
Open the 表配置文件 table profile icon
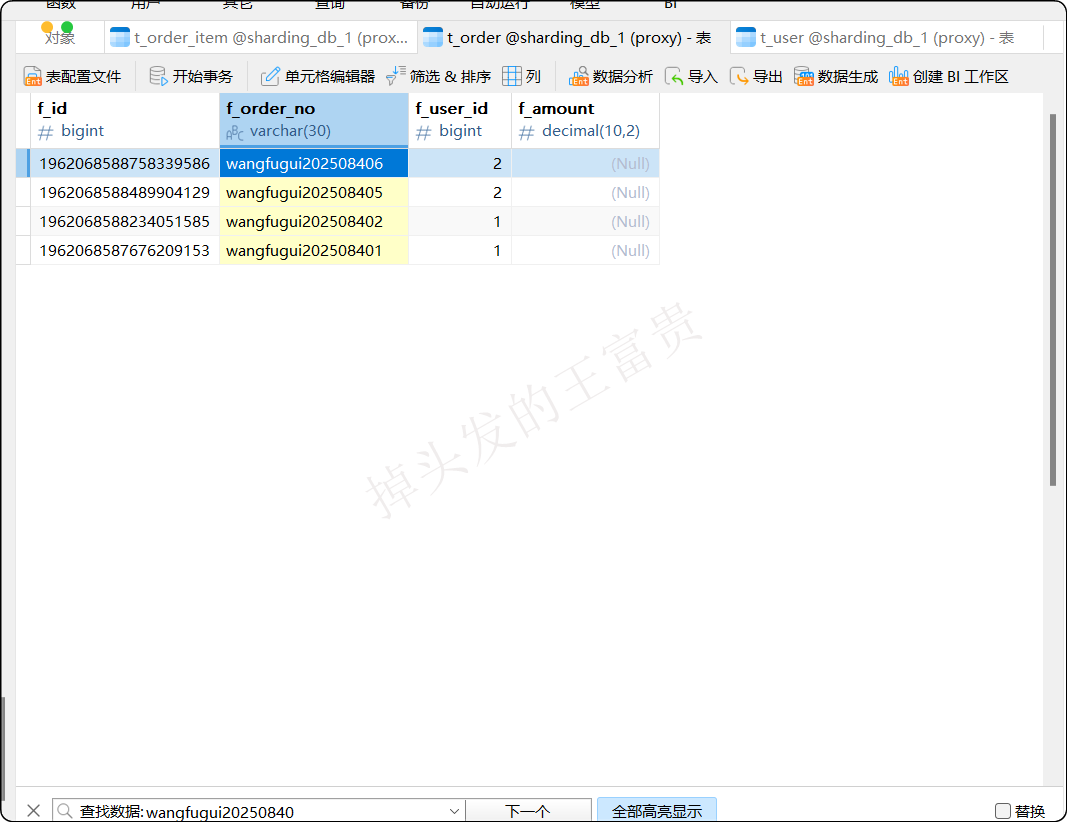tap(33, 76)
